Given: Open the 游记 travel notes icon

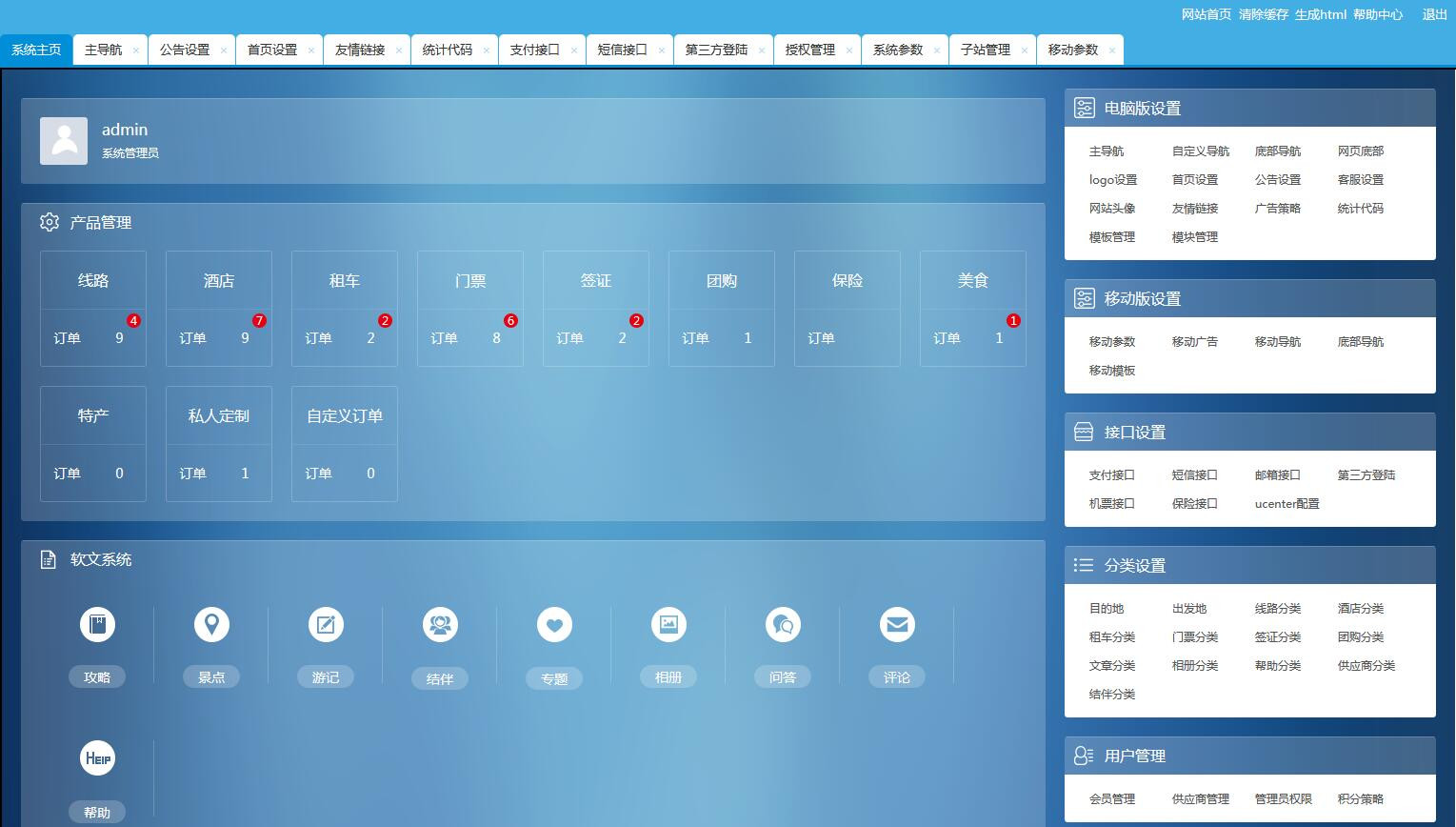Looking at the screenshot, I should pyautogui.click(x=326, y=625).
